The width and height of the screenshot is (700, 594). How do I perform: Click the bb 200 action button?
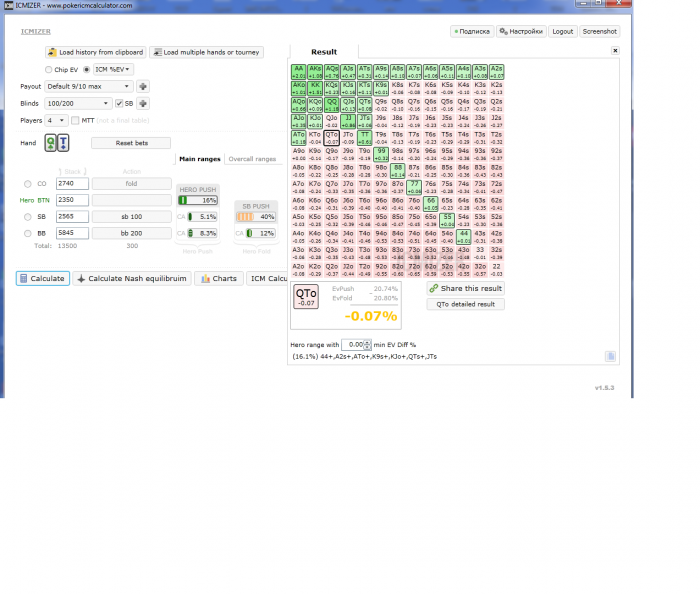click(132, 233)
